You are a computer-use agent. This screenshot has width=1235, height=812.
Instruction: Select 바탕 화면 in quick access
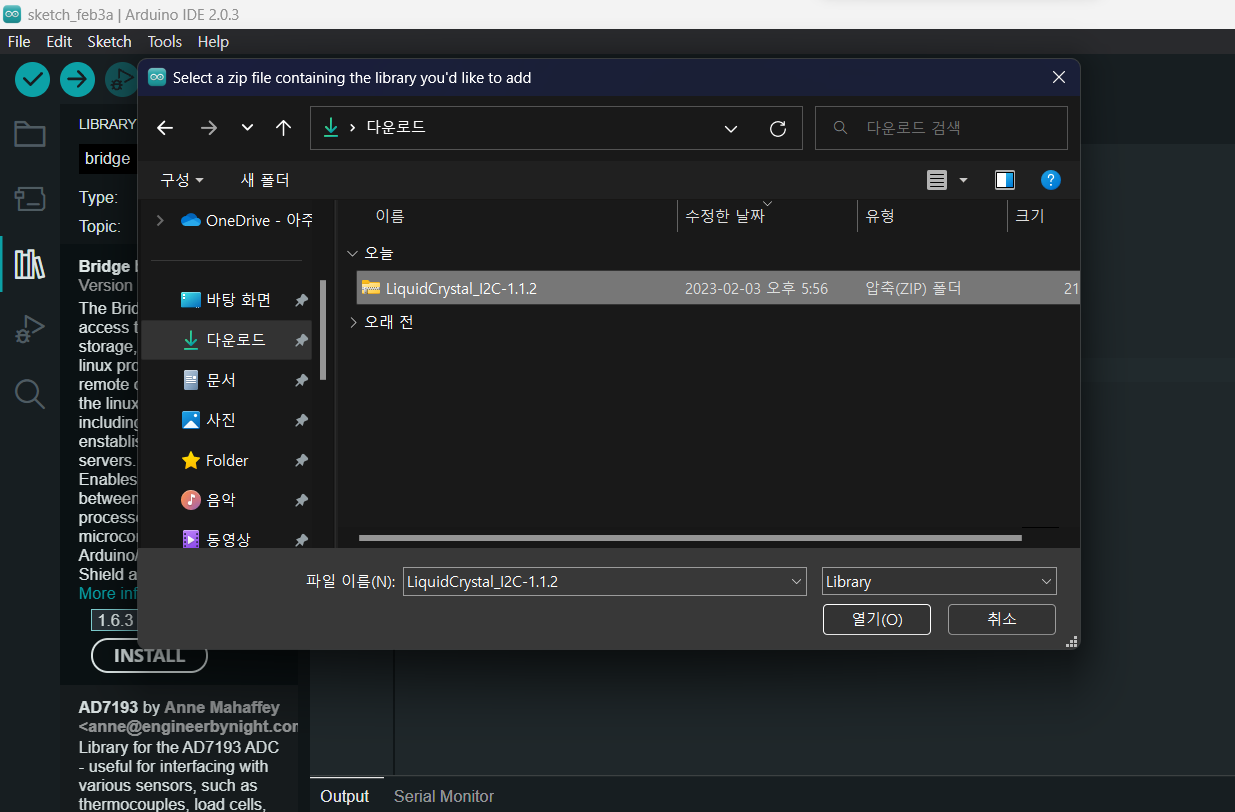click(226, 300)
